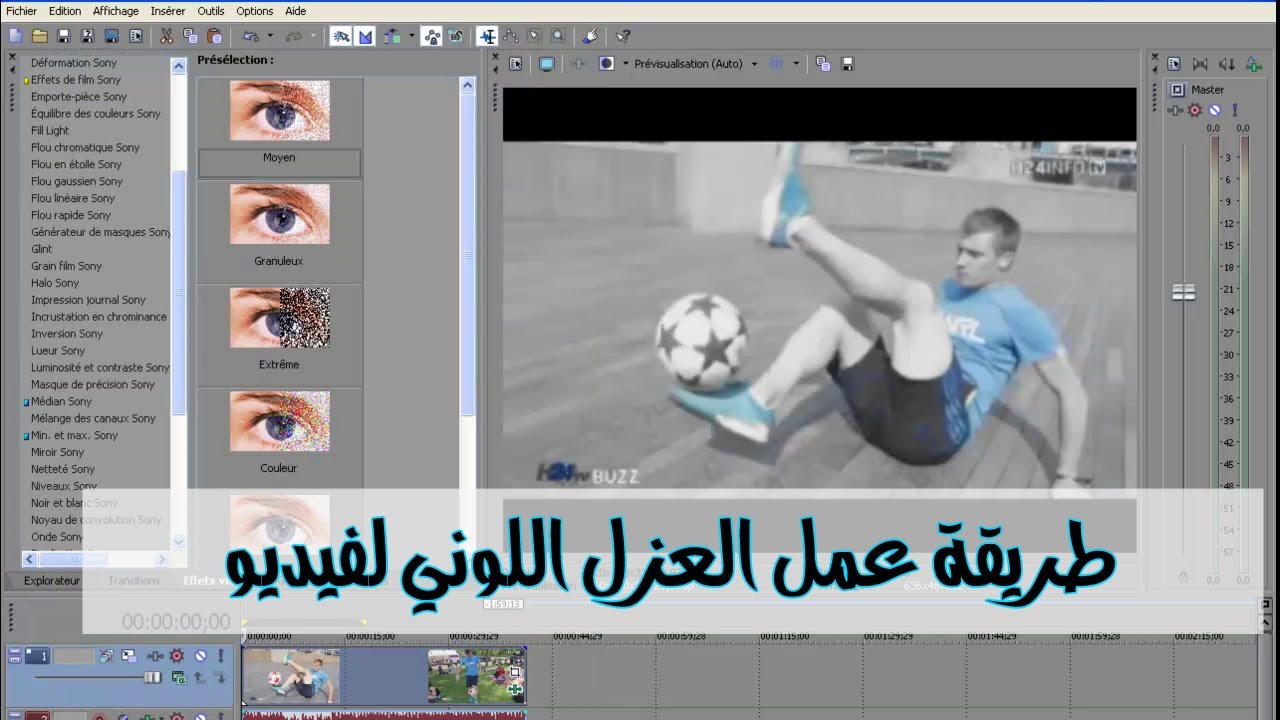Image resolution: width=1280 pixels, height=720 pixels.
Task: Toggle lock envelopes to events button
Action: [x=432, y=36]
